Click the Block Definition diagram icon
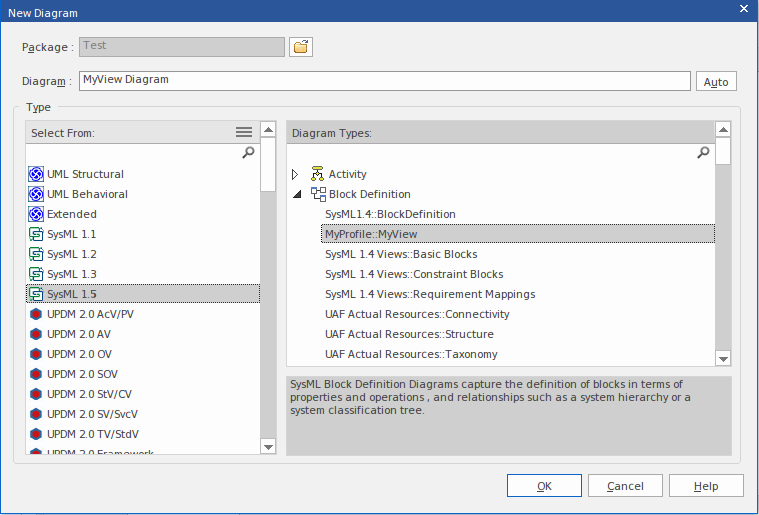 tap(318, 194)
